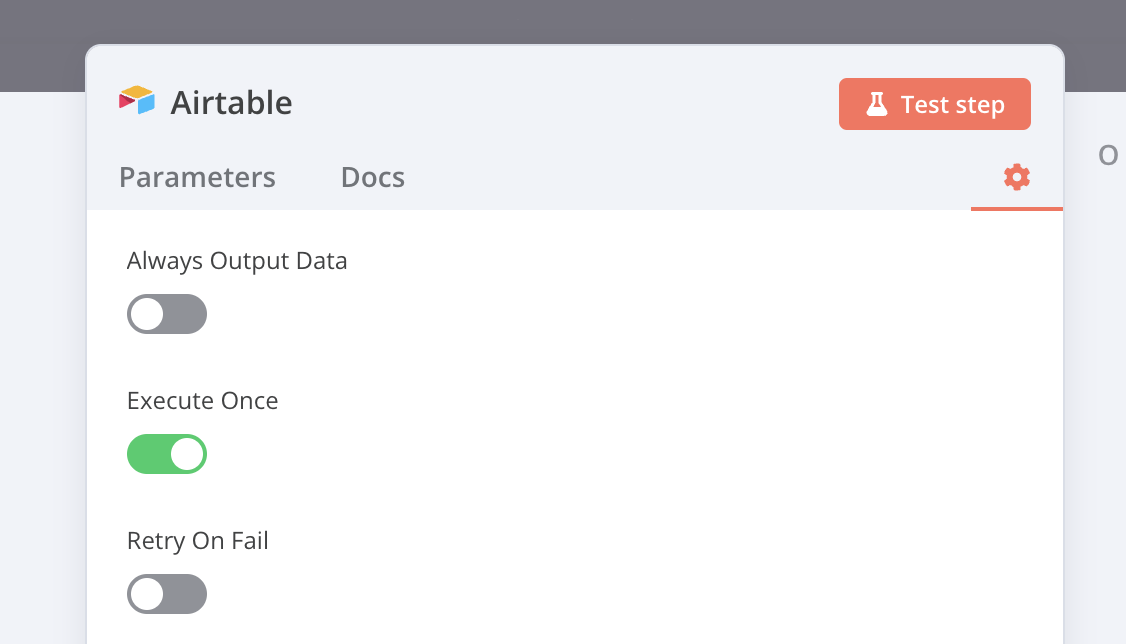Click the Always Output Data label
1126x644 pixels.
pos(237,261)
